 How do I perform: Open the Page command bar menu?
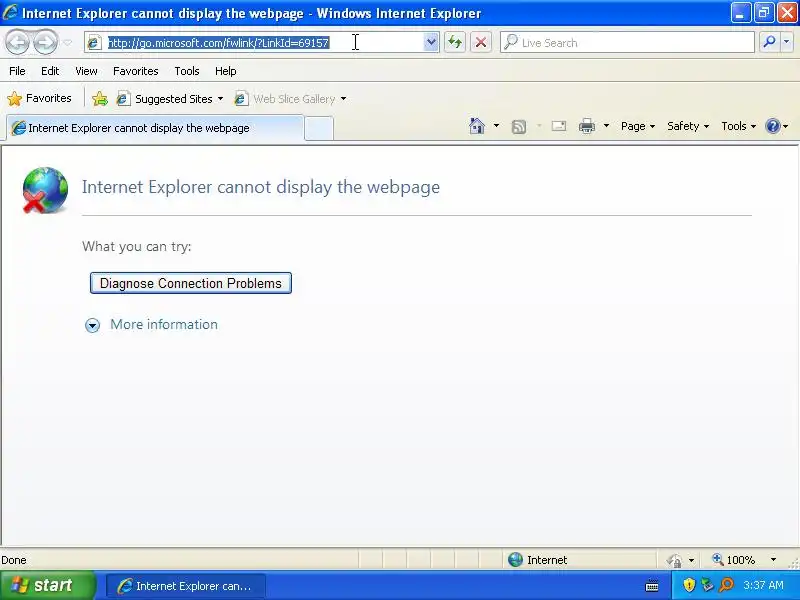[638, 126]
